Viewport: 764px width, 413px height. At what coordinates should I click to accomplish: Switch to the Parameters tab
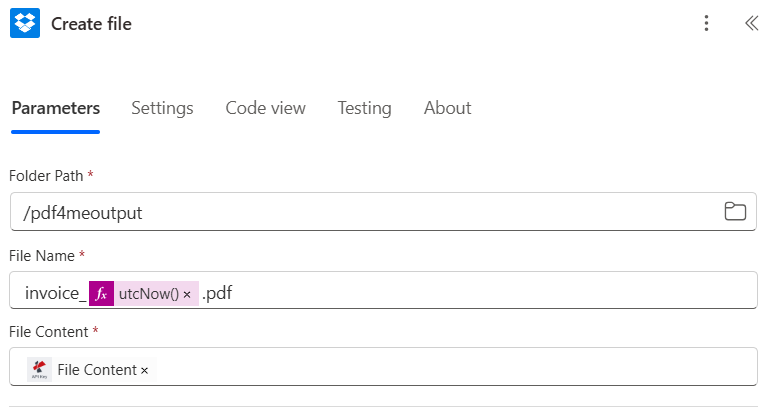pos(56,108)
